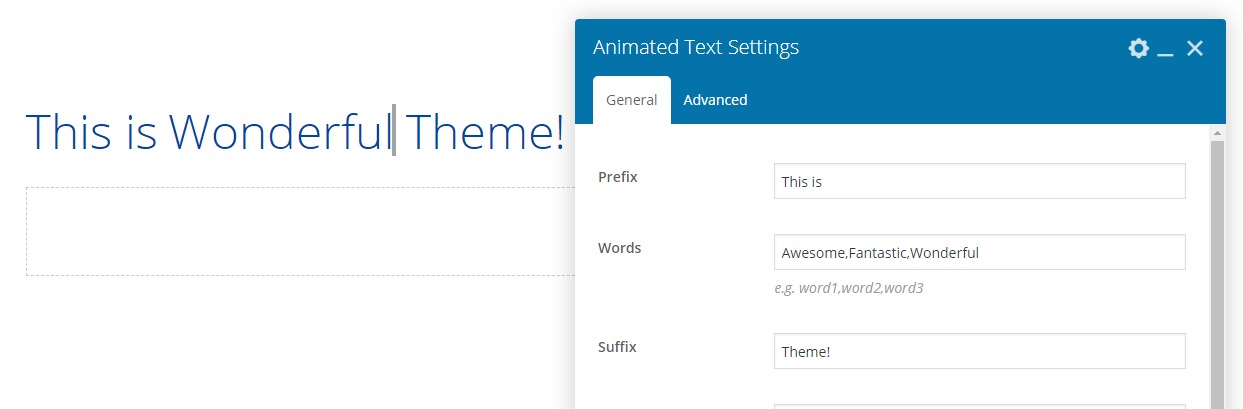This screenshot has height=409, width=1243.
Task: Select the Suffix field with Theme!
Action: point(979,351)
